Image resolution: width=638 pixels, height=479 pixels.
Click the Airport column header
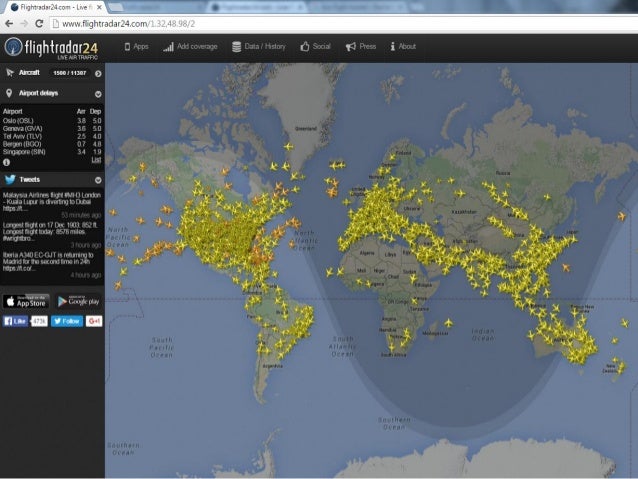[x=13, y=112]
